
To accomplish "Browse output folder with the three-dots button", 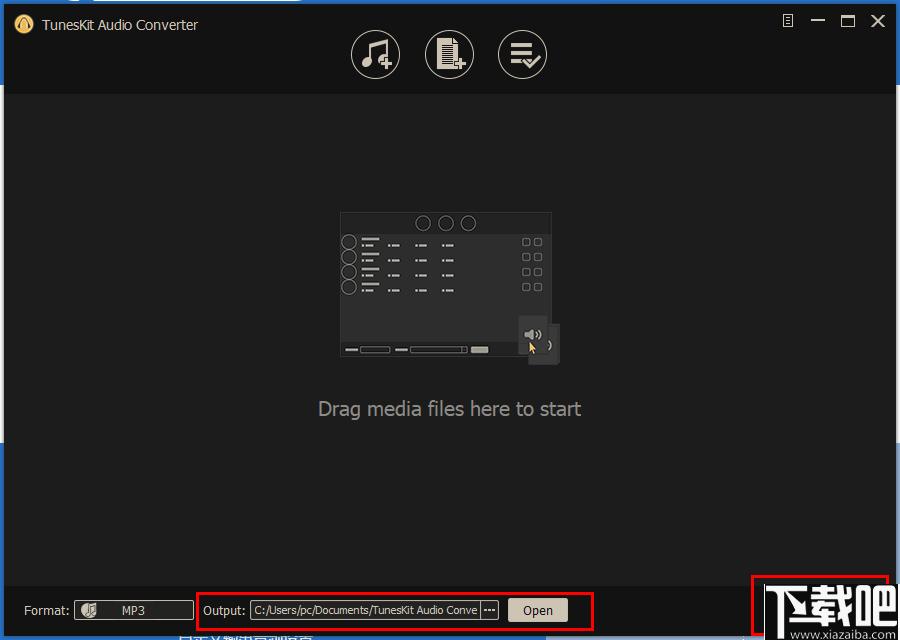I will (x=489, y=610).
